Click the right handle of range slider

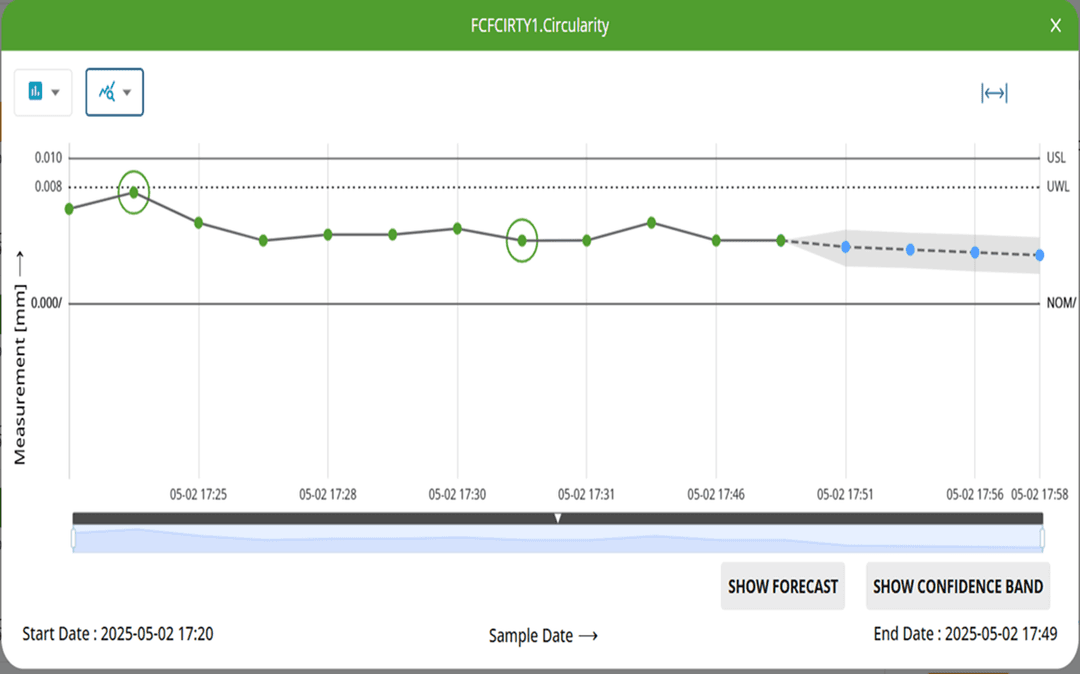coord(1042,539)
